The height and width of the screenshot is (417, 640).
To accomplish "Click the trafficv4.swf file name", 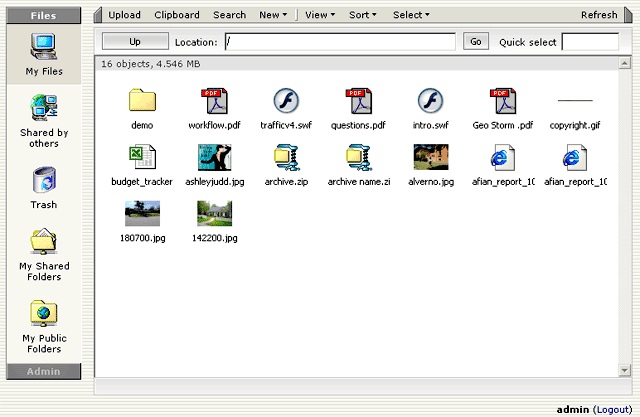I will click(x=286, y=125).
